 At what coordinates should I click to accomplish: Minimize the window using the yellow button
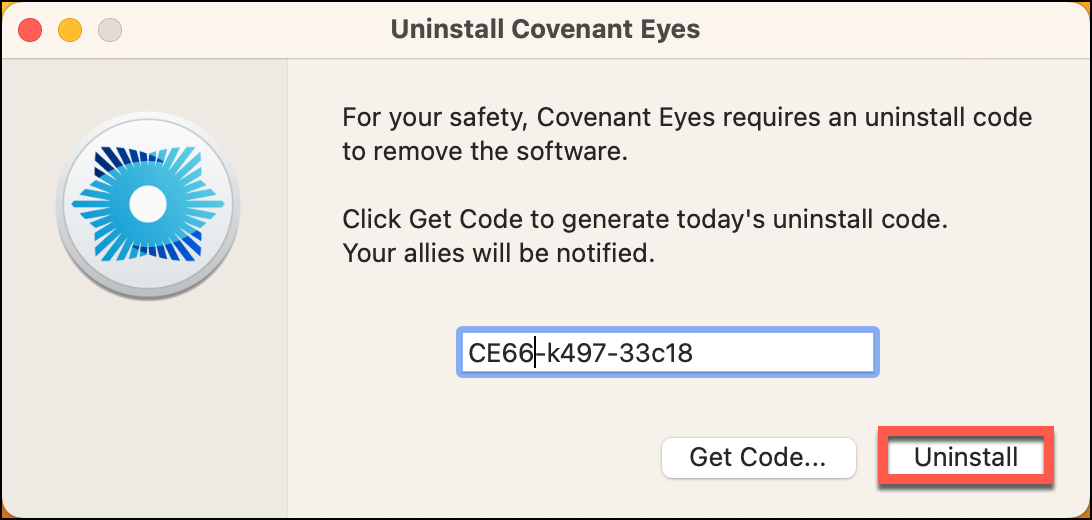[x=70, y=30]
